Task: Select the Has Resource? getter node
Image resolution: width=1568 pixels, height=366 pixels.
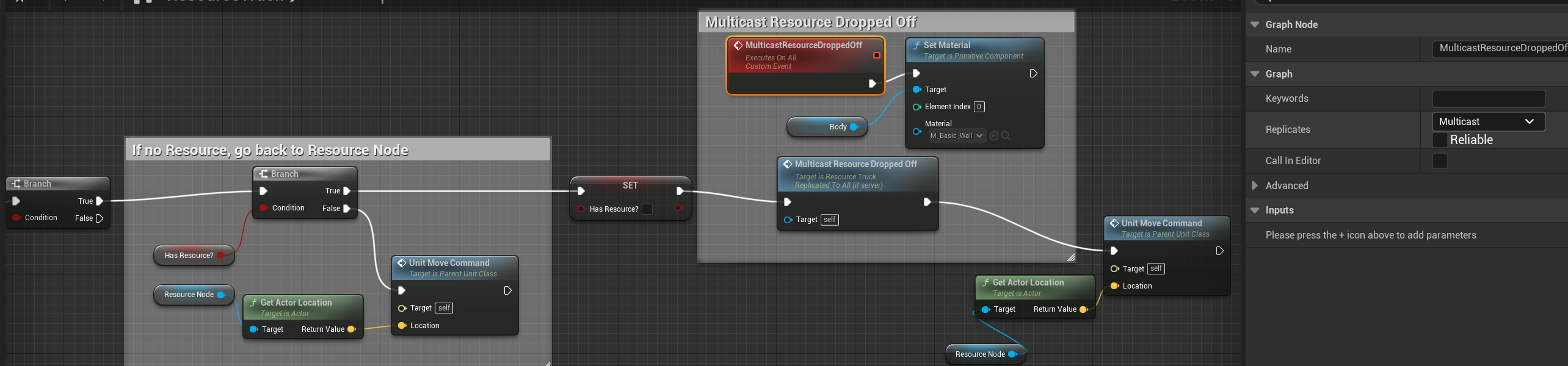Action: pos(194,256)
